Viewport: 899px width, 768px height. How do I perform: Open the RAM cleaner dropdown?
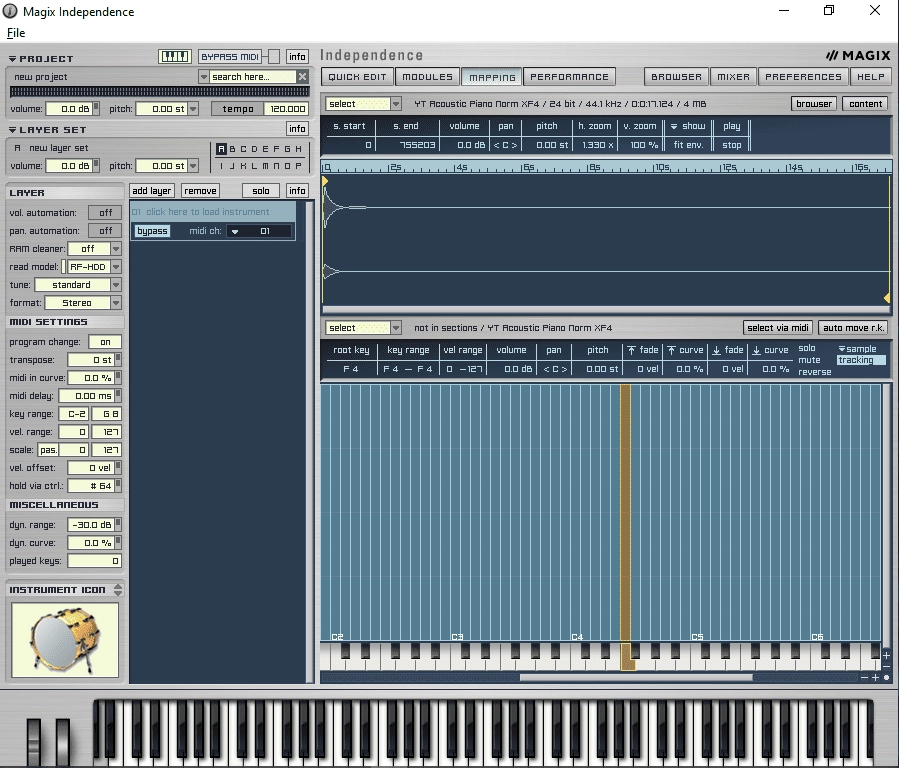116,249
